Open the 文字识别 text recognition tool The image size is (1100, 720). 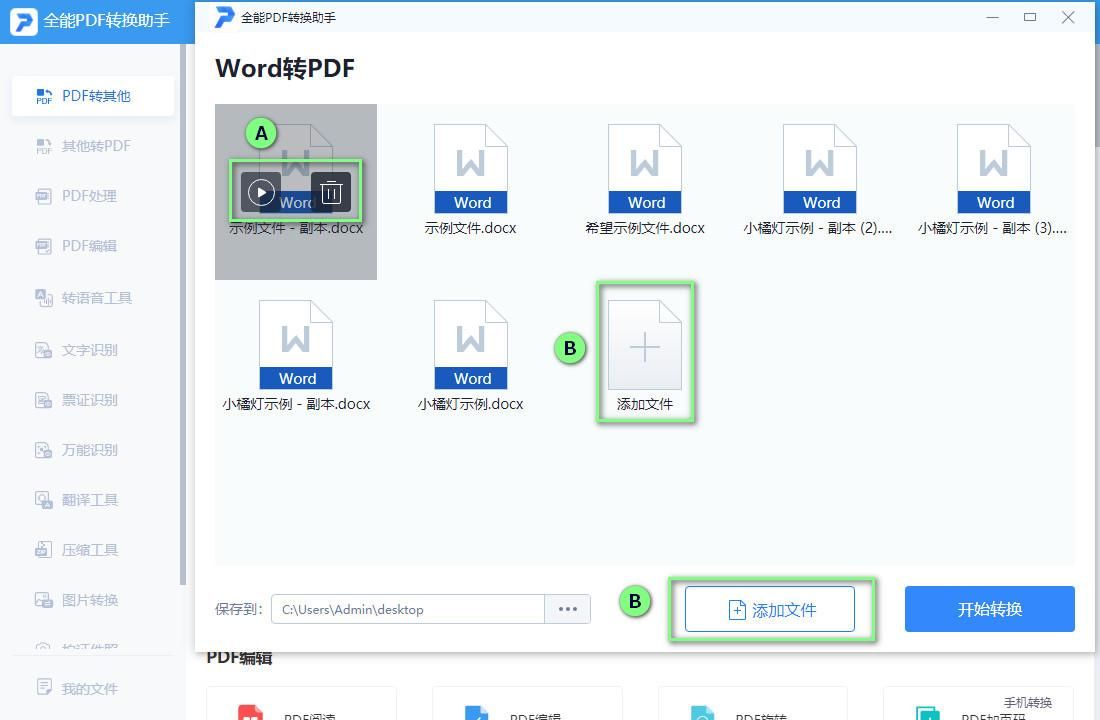[92, 348]
